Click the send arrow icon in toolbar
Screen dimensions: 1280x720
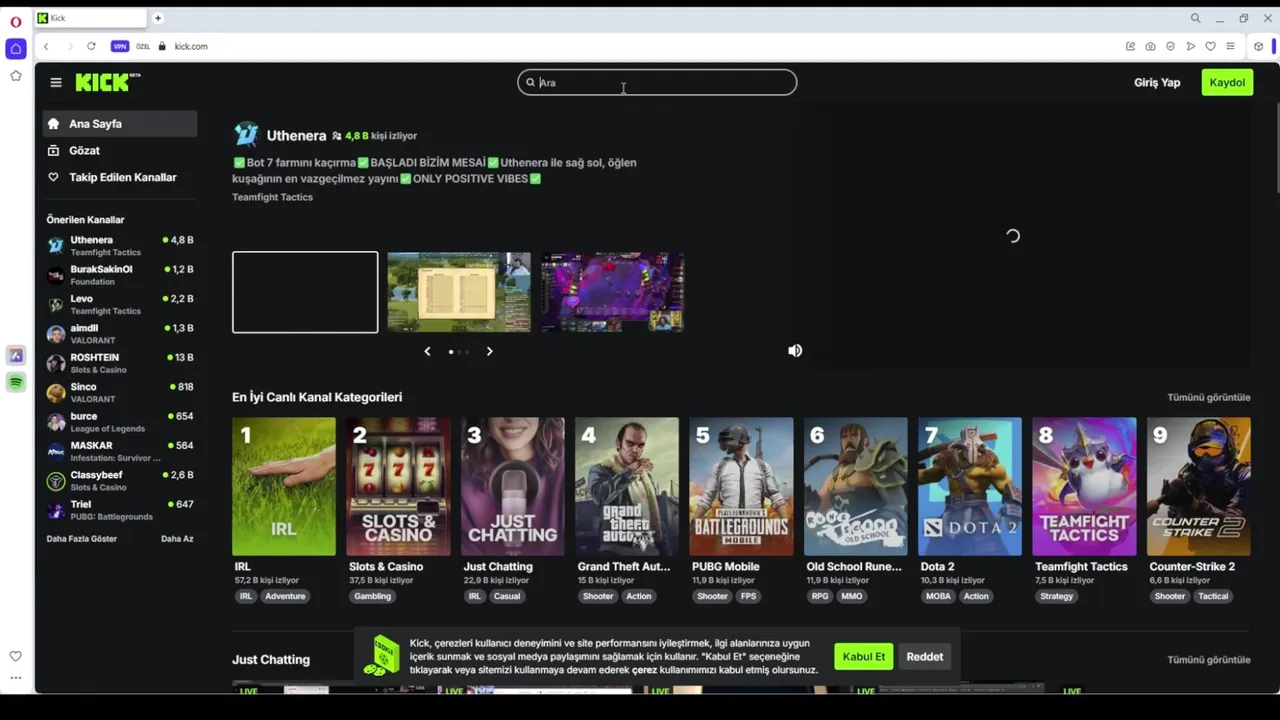(x=1190, y=46)
